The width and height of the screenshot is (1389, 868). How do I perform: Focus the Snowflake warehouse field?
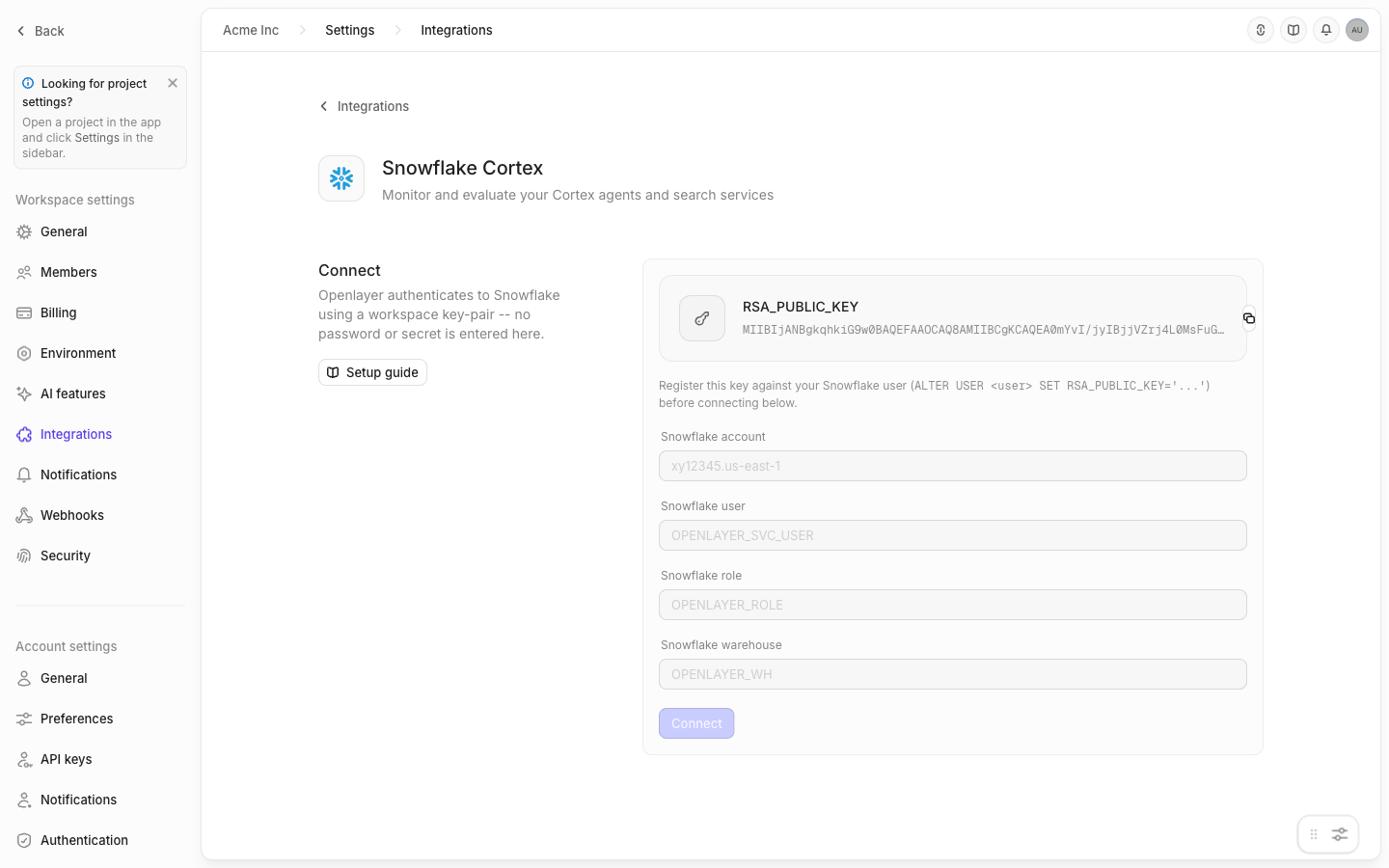[x=953, y=674]
